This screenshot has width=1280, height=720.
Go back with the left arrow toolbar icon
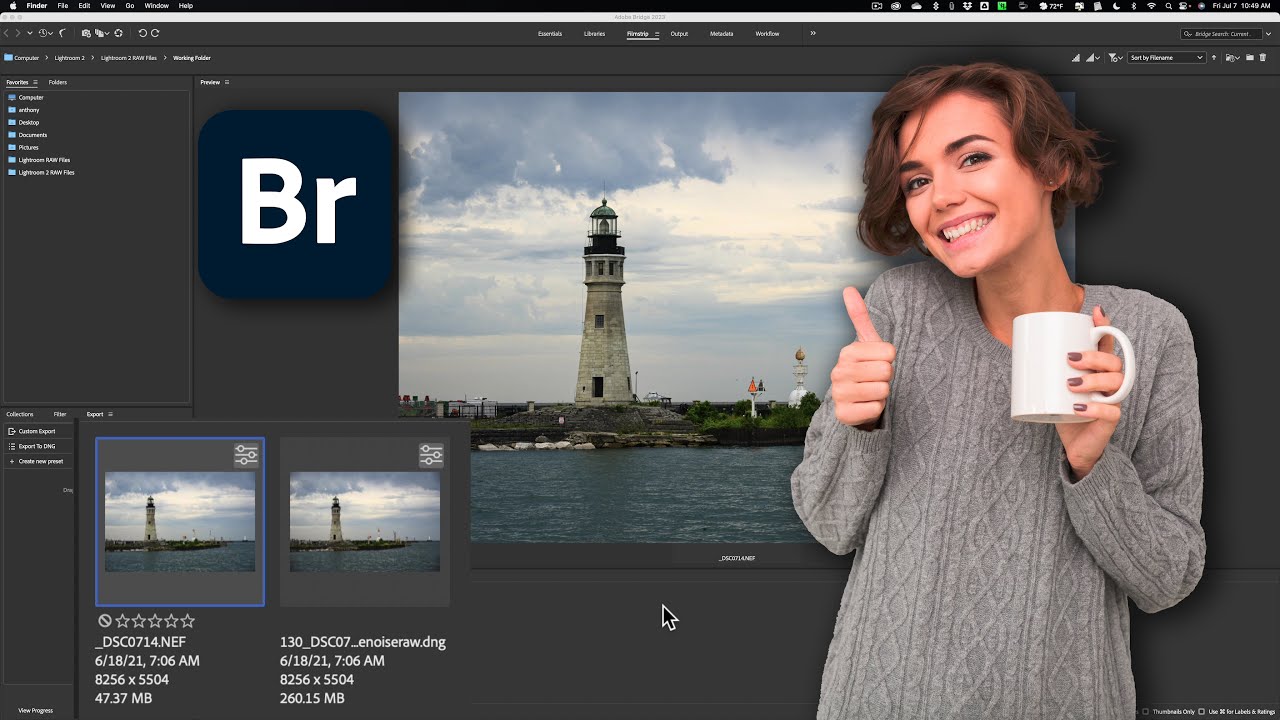[6, 33]
